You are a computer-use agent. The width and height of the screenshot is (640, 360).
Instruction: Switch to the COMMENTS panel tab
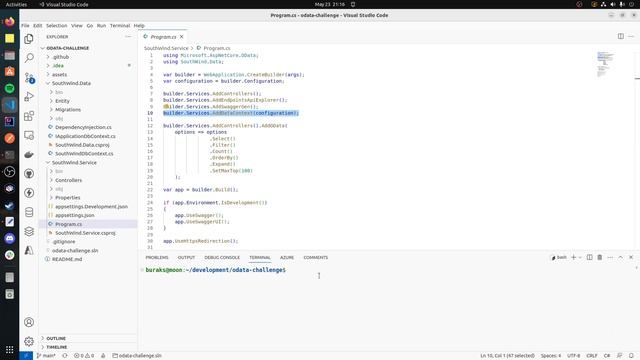316,258
